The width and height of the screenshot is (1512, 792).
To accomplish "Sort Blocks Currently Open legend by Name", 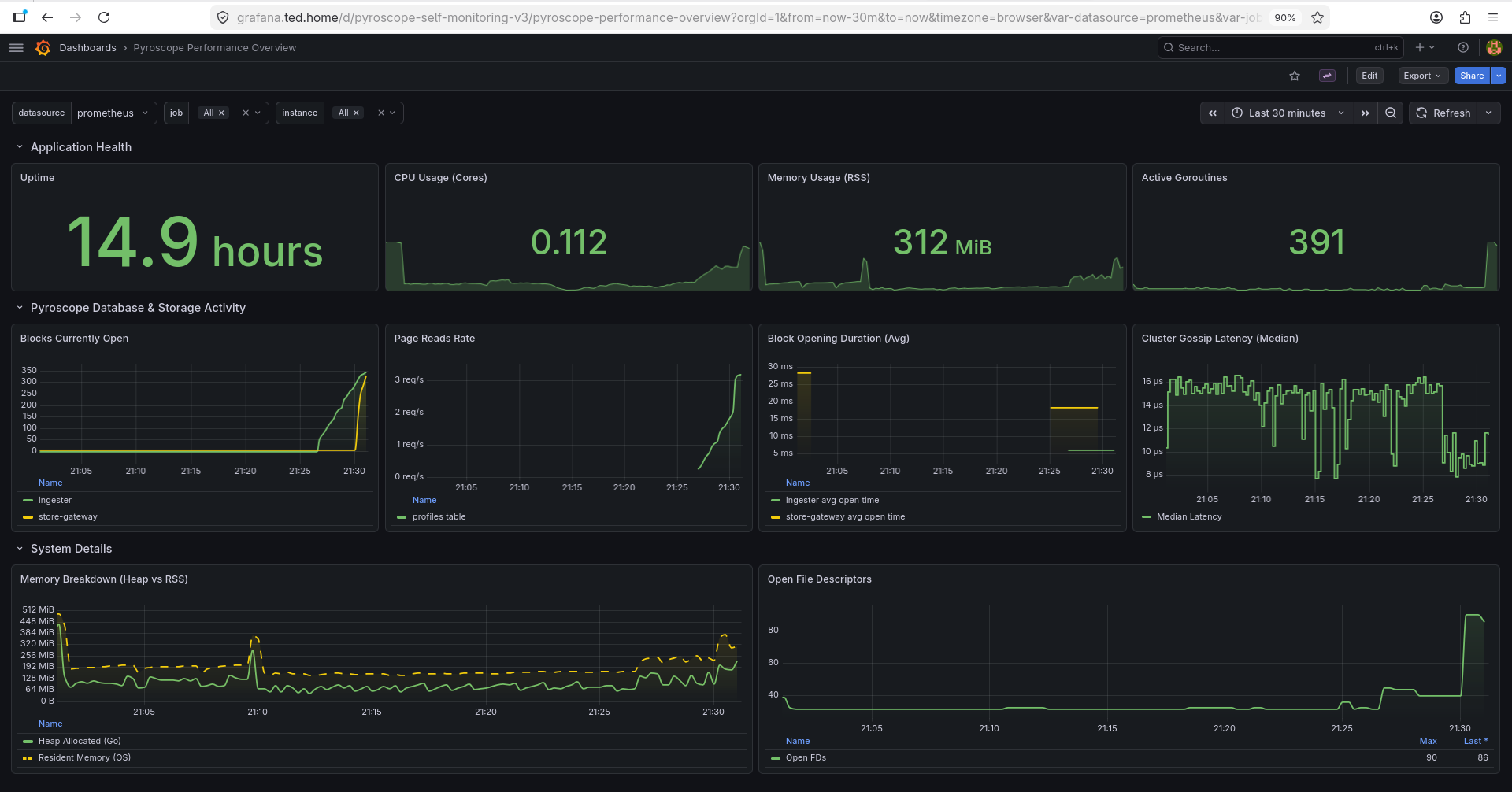I will coord(50,483).
